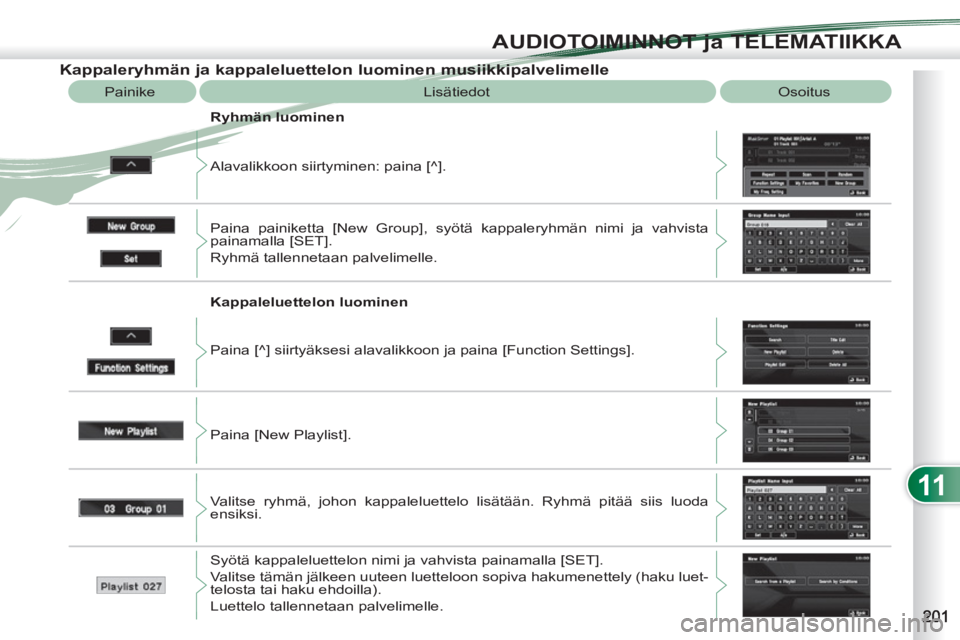Viewport: 960px width, 640px height.
Task: Click the text beginning 'Paina [^] siirtyäksesi alavalikkoon'
Action: click(x=422, y=350)
